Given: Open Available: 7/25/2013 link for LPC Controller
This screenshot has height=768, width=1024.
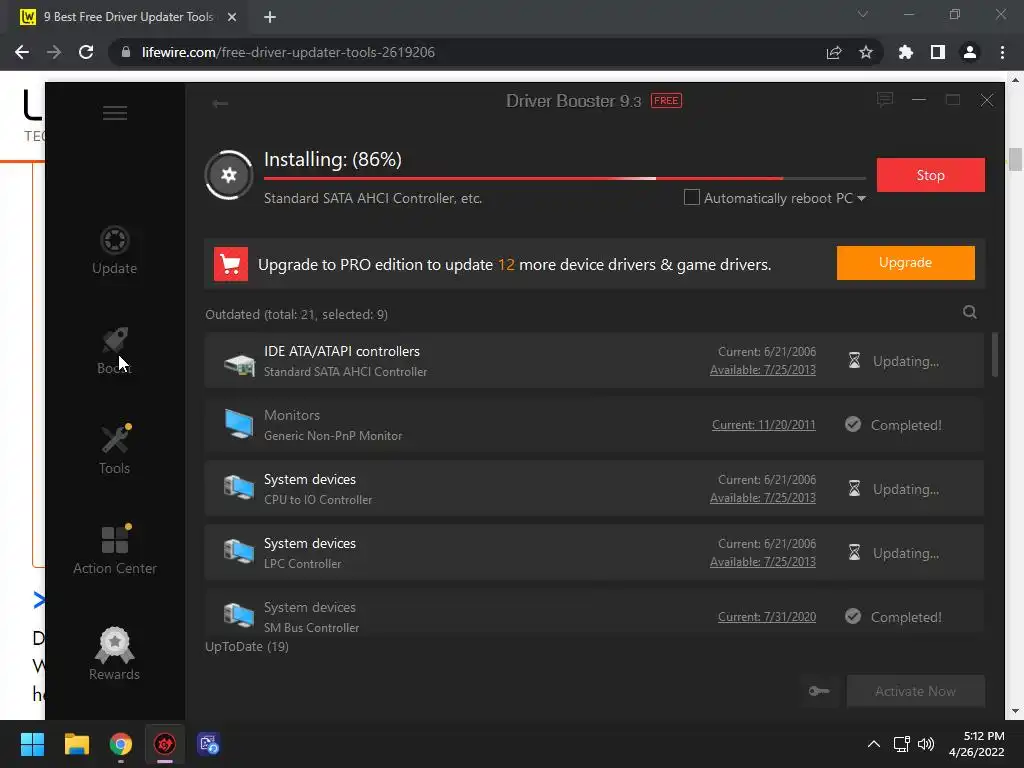Looking at the screenshot, I should coord(763,562).
